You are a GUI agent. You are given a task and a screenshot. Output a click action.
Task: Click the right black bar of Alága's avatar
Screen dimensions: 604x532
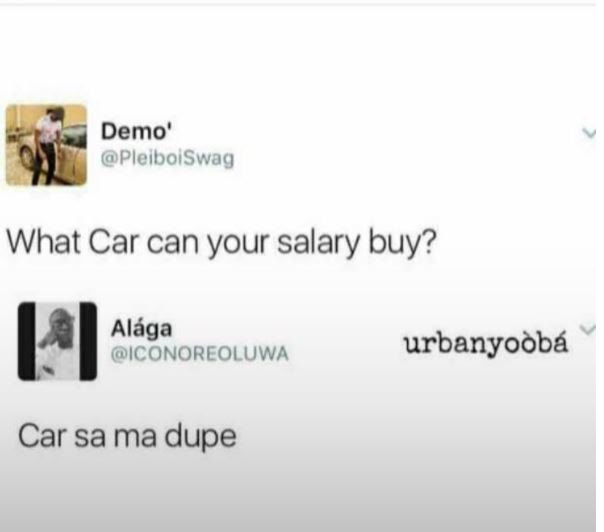click(88, 341)
